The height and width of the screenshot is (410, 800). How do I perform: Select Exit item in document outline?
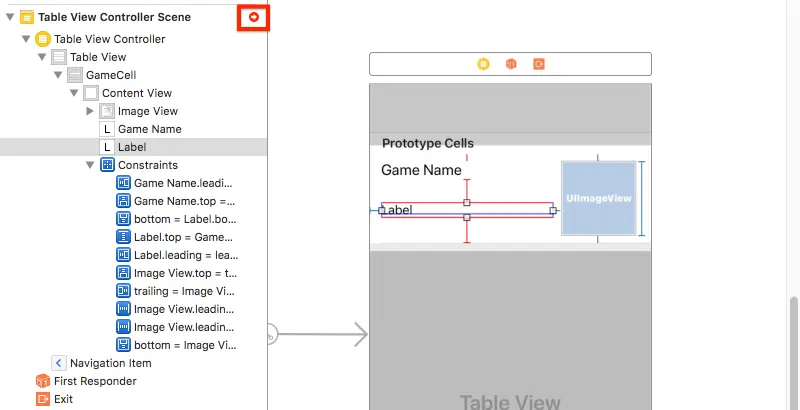(55, 399)
